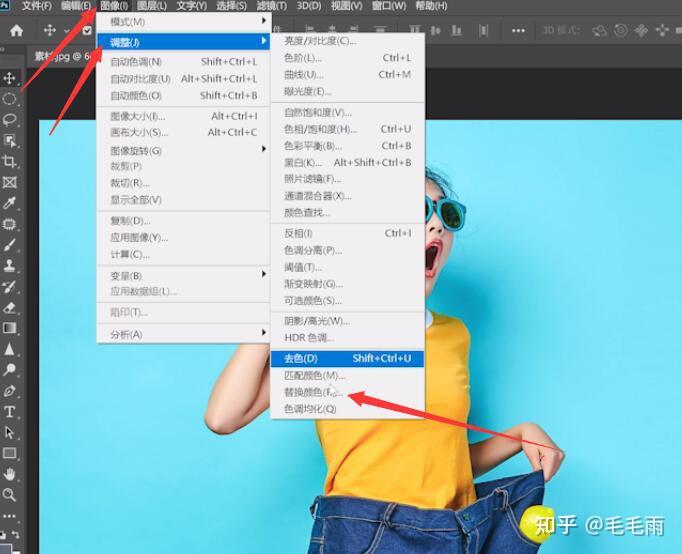Select the Pen tool
The width and height of the screenshot is (682, 554).
[10, 390]
